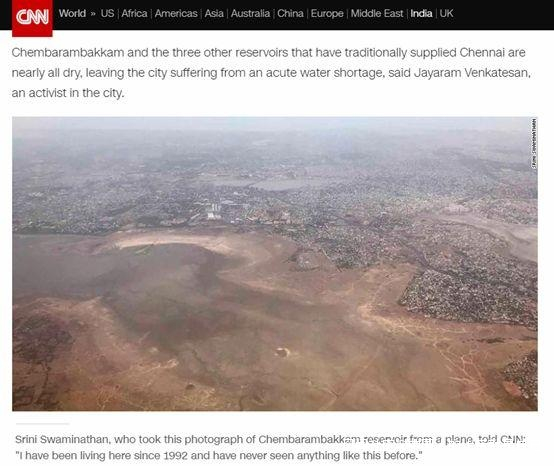Open the Africa news section
This screenshot has width=554, height=466.
point(134,13)
